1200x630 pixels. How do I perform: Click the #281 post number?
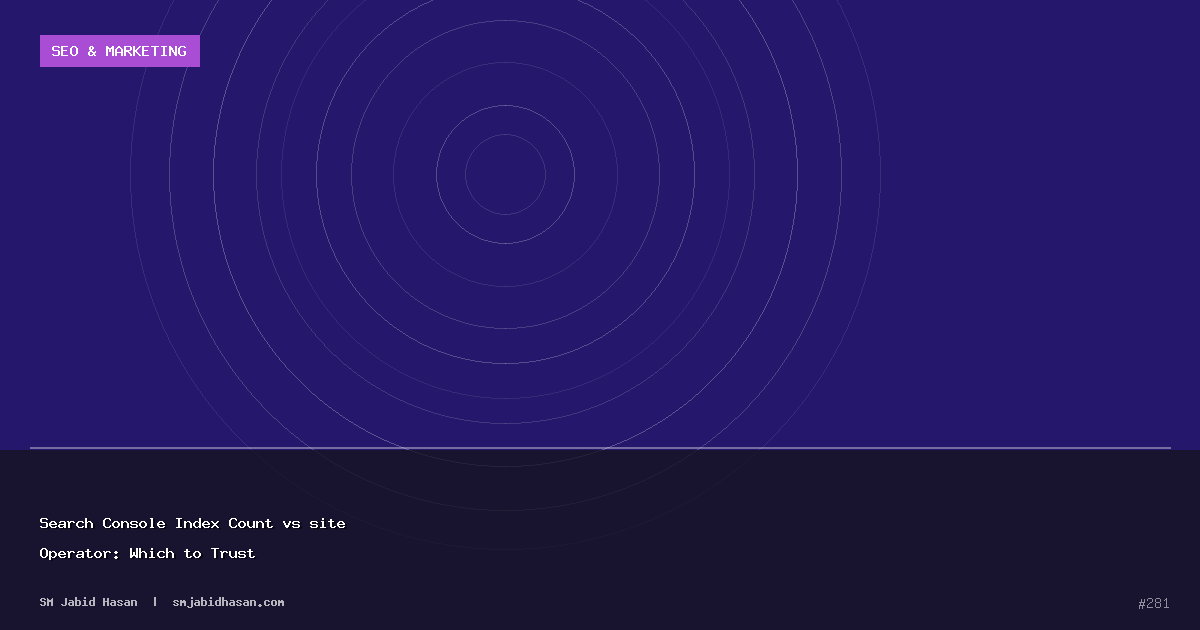coord(1153,603)
